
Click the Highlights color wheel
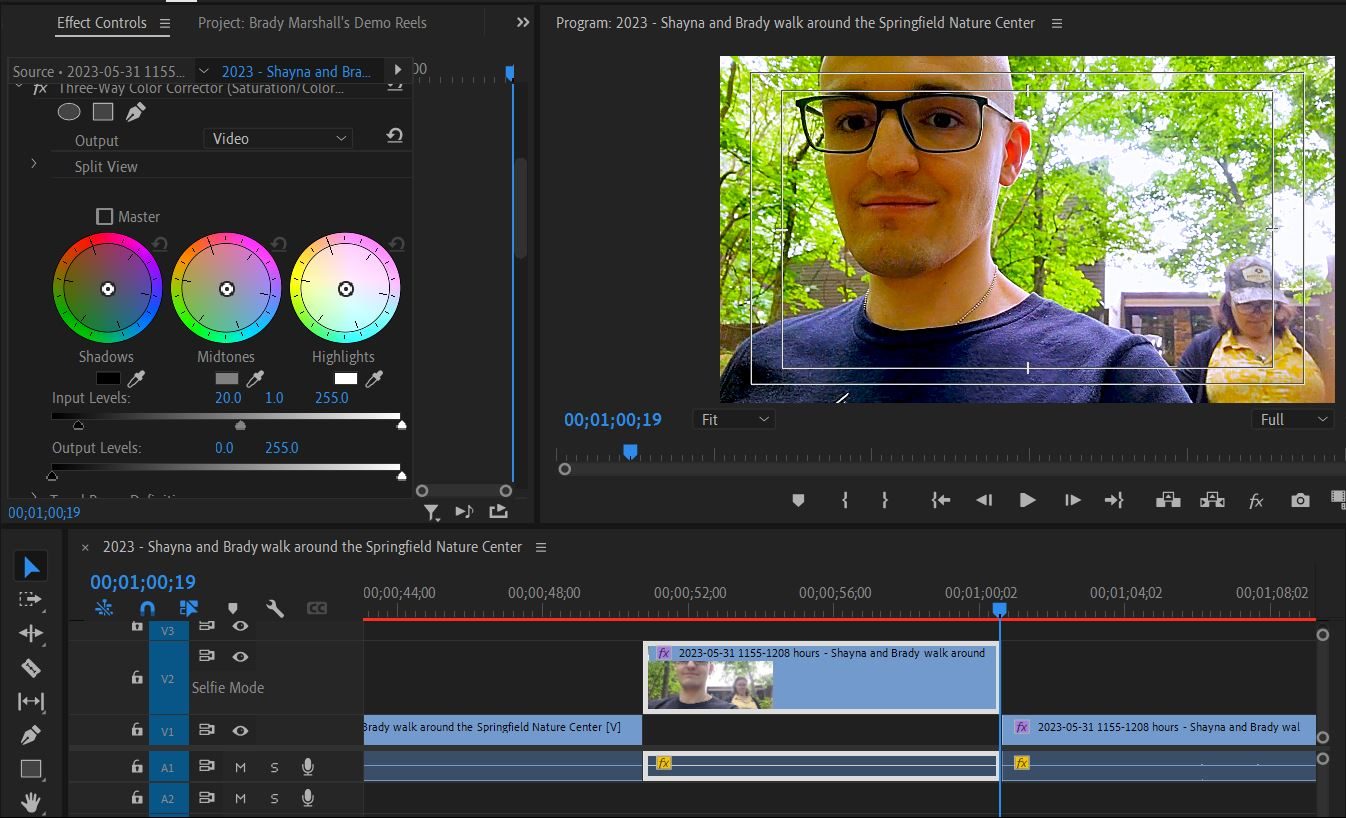pos(345,288)
